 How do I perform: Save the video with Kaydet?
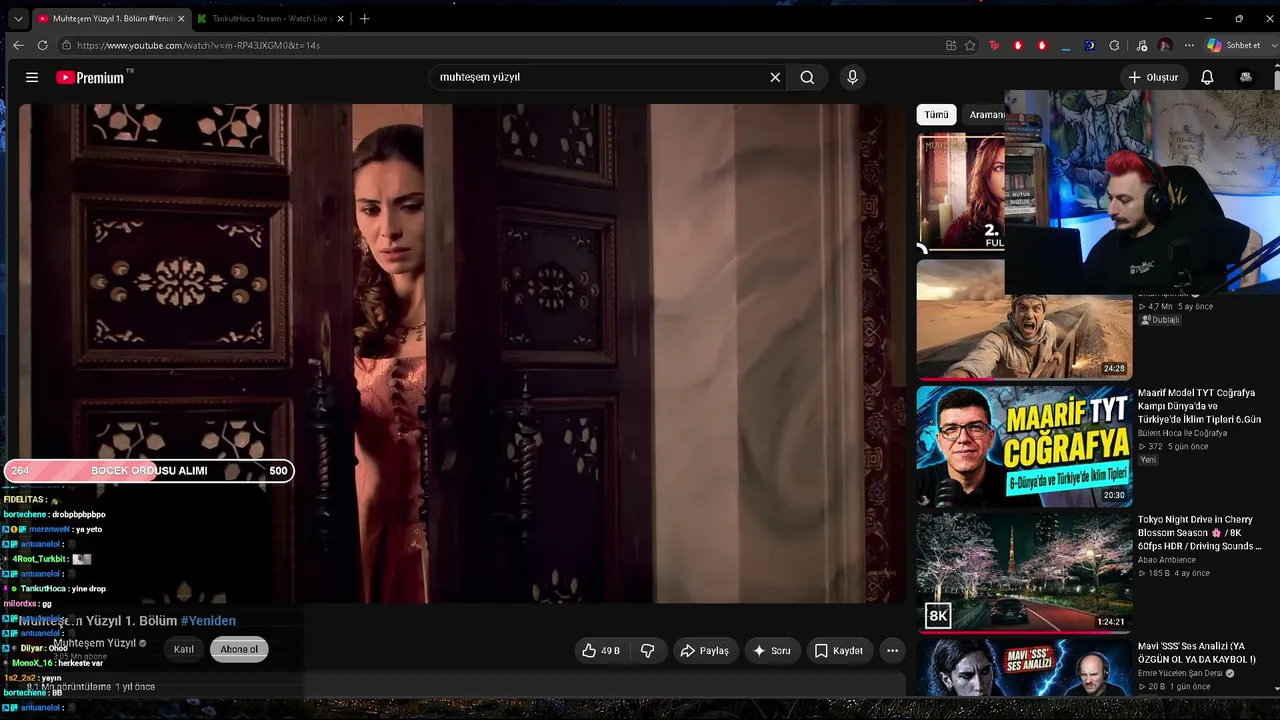tap(838, 650)
